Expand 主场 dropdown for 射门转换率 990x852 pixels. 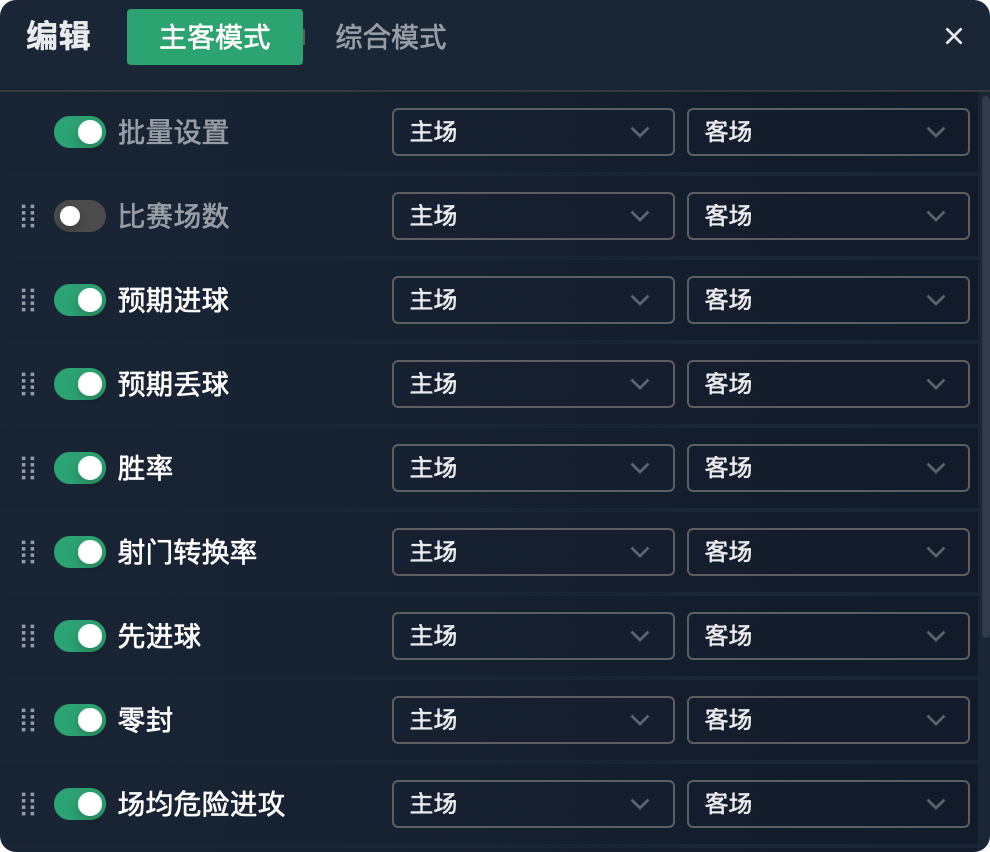pos(533,552)
